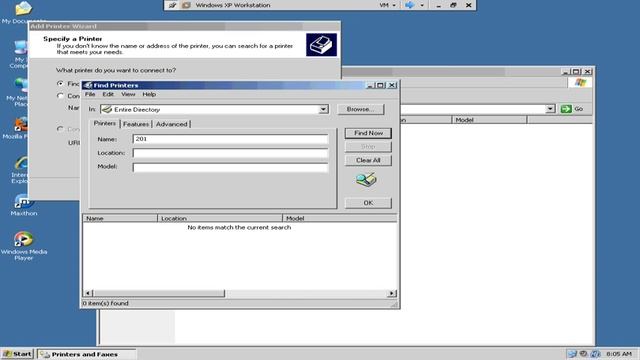This screenshot has width=640, height=360.
Task: Click the green Go arrow in Printers and Faxes window
Action: pyautogui.click(x=566, y=109)
